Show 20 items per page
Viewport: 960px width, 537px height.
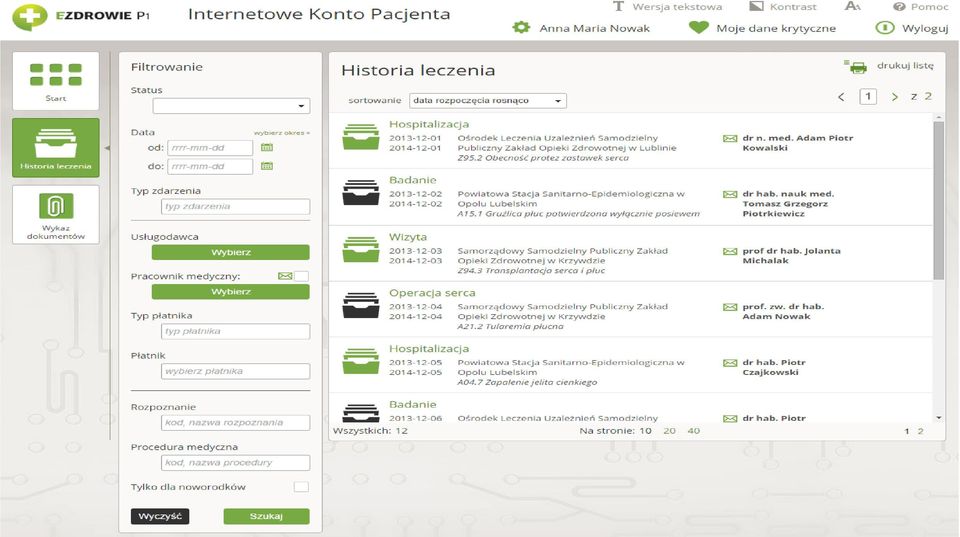pos(669,431)
